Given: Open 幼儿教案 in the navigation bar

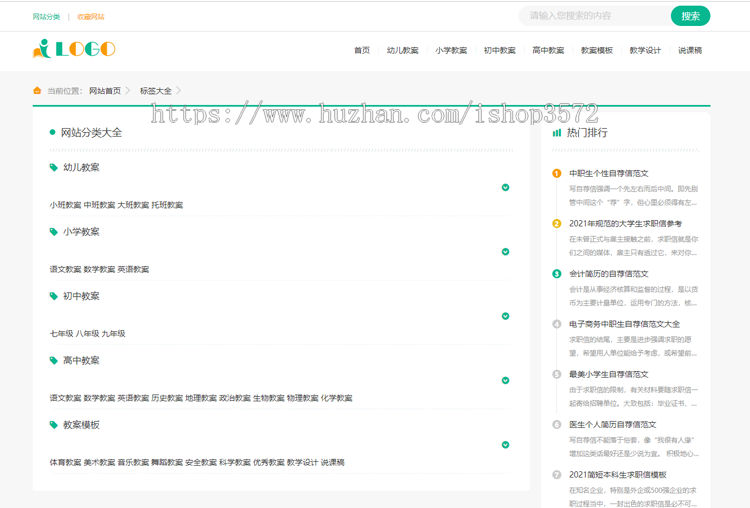Looking at the screenshot, I should pyautogui.click(x=403, y=50).
